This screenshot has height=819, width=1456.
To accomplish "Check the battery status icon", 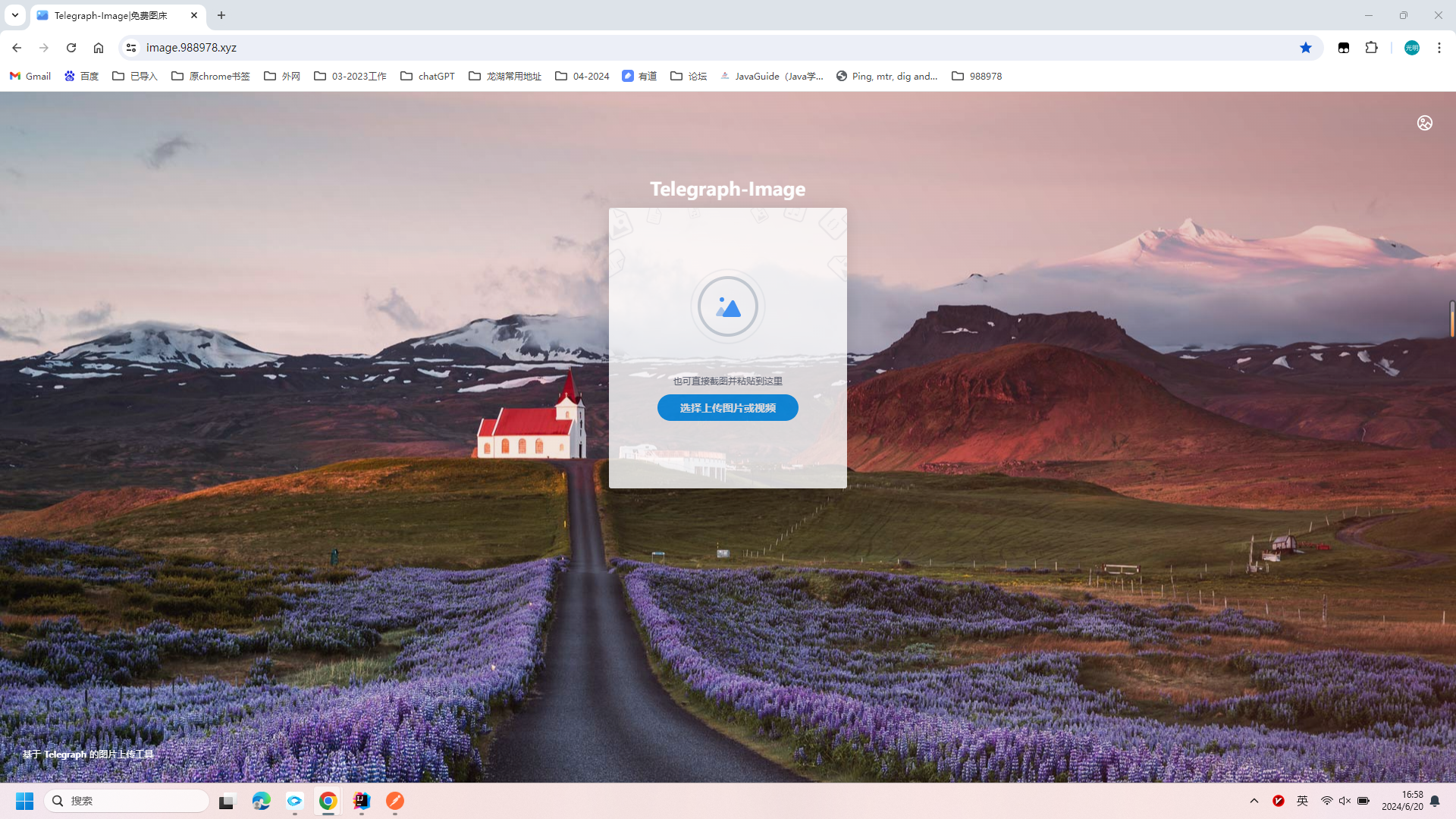I will 1363,801.
